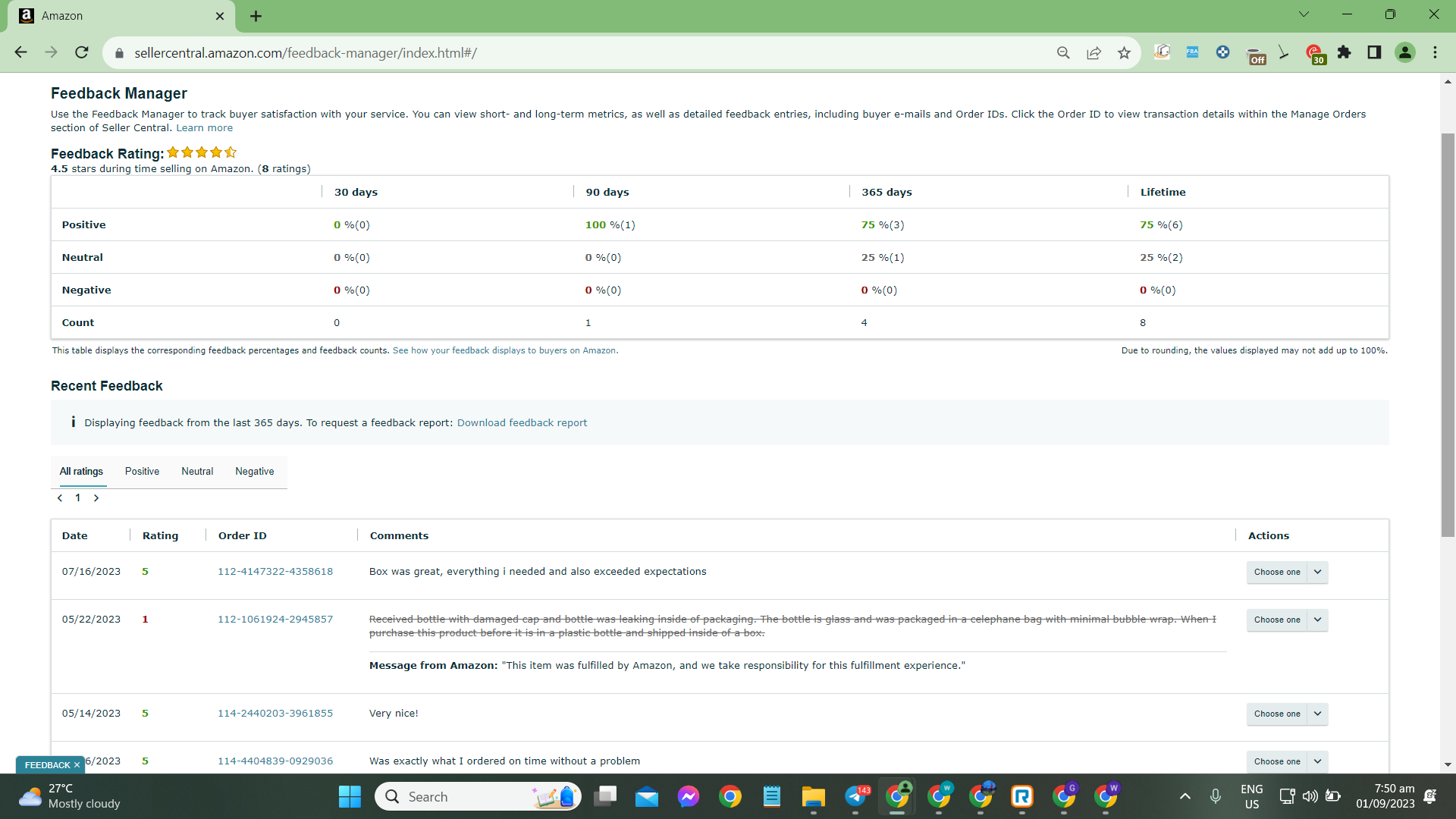
Task: Click the microphone tray icon
Action: coord(1216,796)
